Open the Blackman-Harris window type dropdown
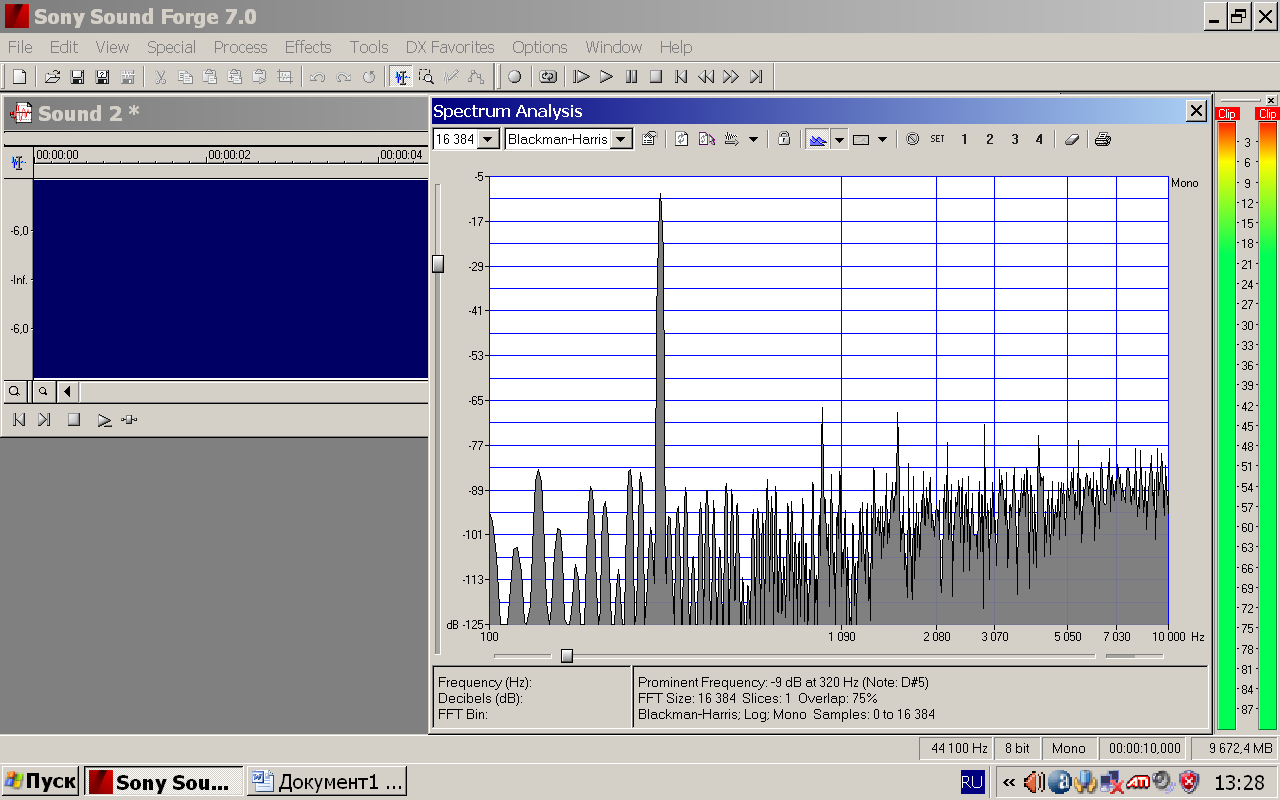Screen dimensions: 1280x800 point(621,139)
